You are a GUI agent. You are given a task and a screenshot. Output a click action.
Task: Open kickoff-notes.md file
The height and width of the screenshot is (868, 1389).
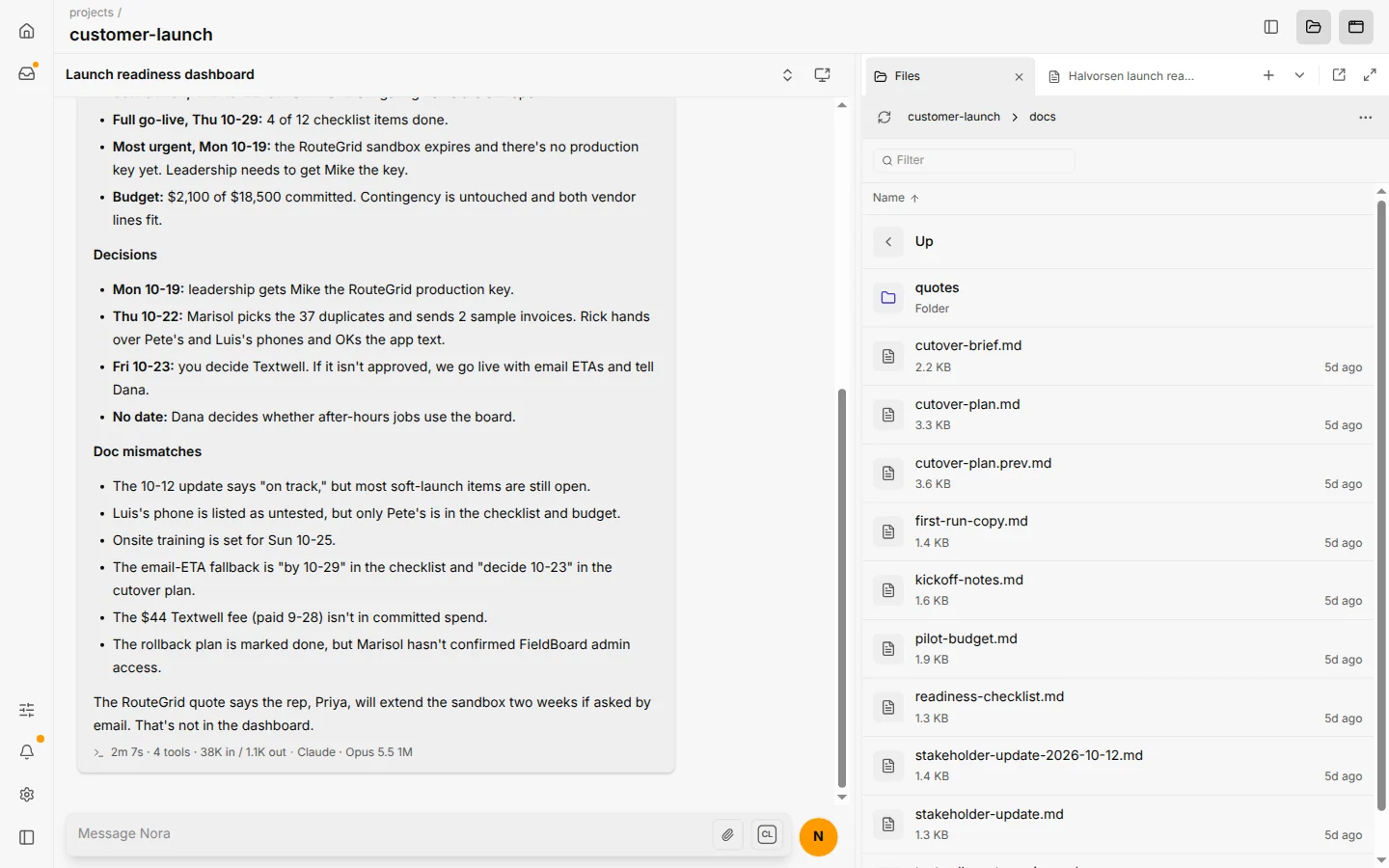pyautogui.click(x=1119, y=590)
